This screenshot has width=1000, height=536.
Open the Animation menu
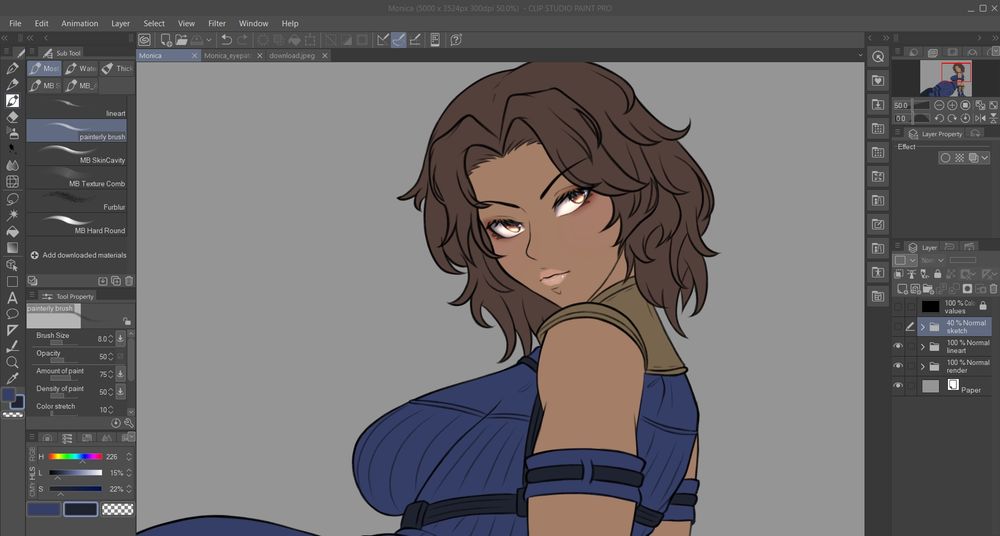click(80, 23)
